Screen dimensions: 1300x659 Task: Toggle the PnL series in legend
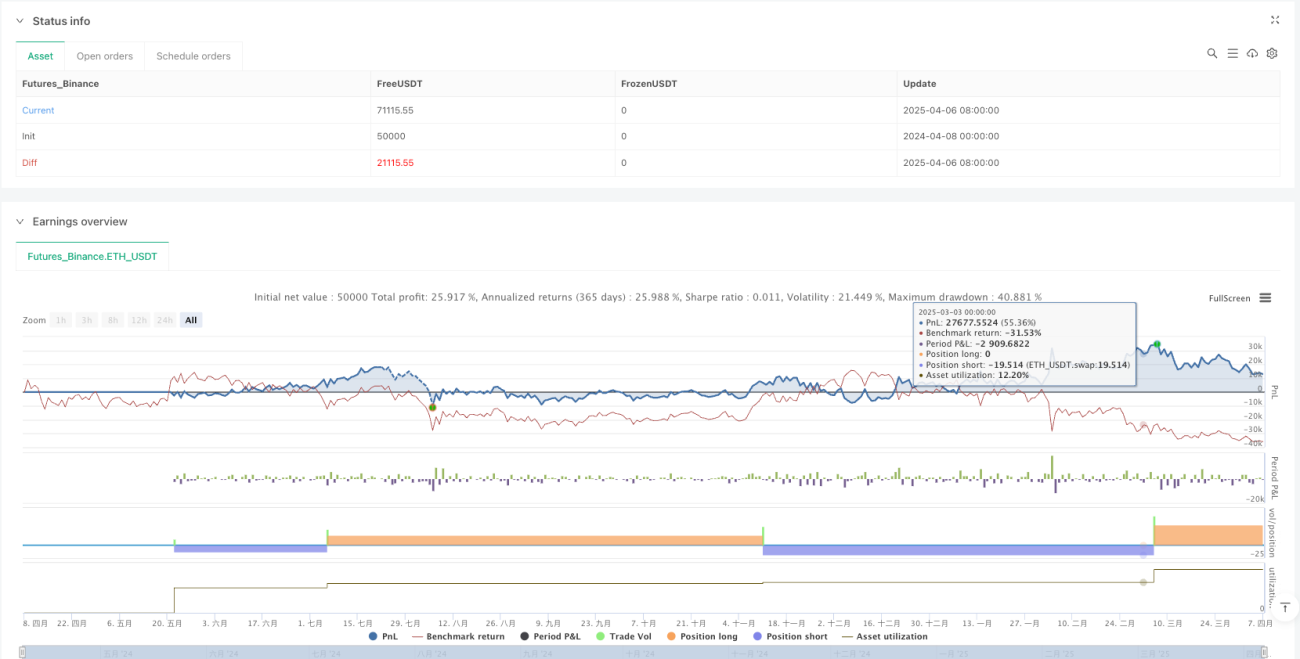coord(384,636)
